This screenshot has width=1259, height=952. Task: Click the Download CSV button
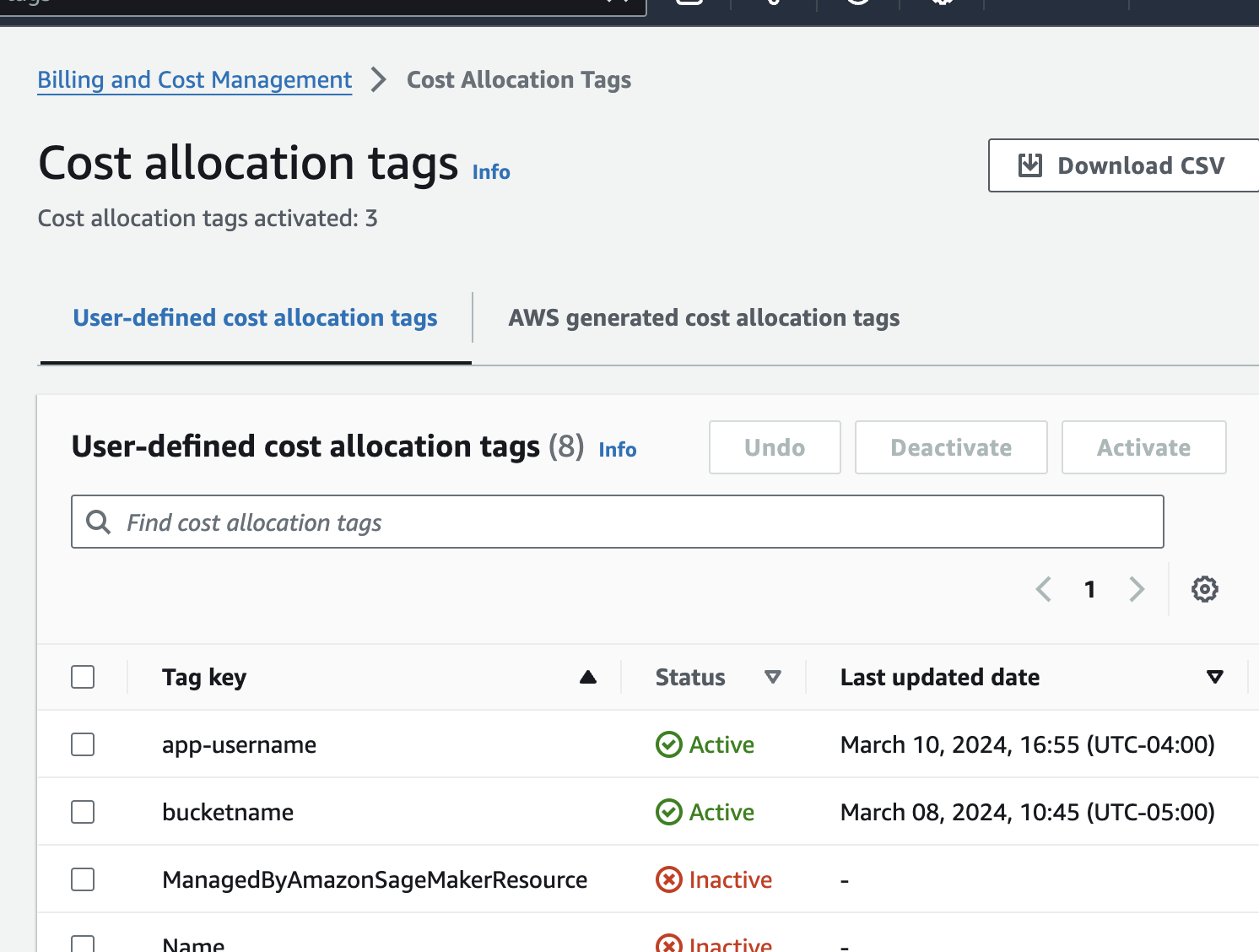(1123, 165)
